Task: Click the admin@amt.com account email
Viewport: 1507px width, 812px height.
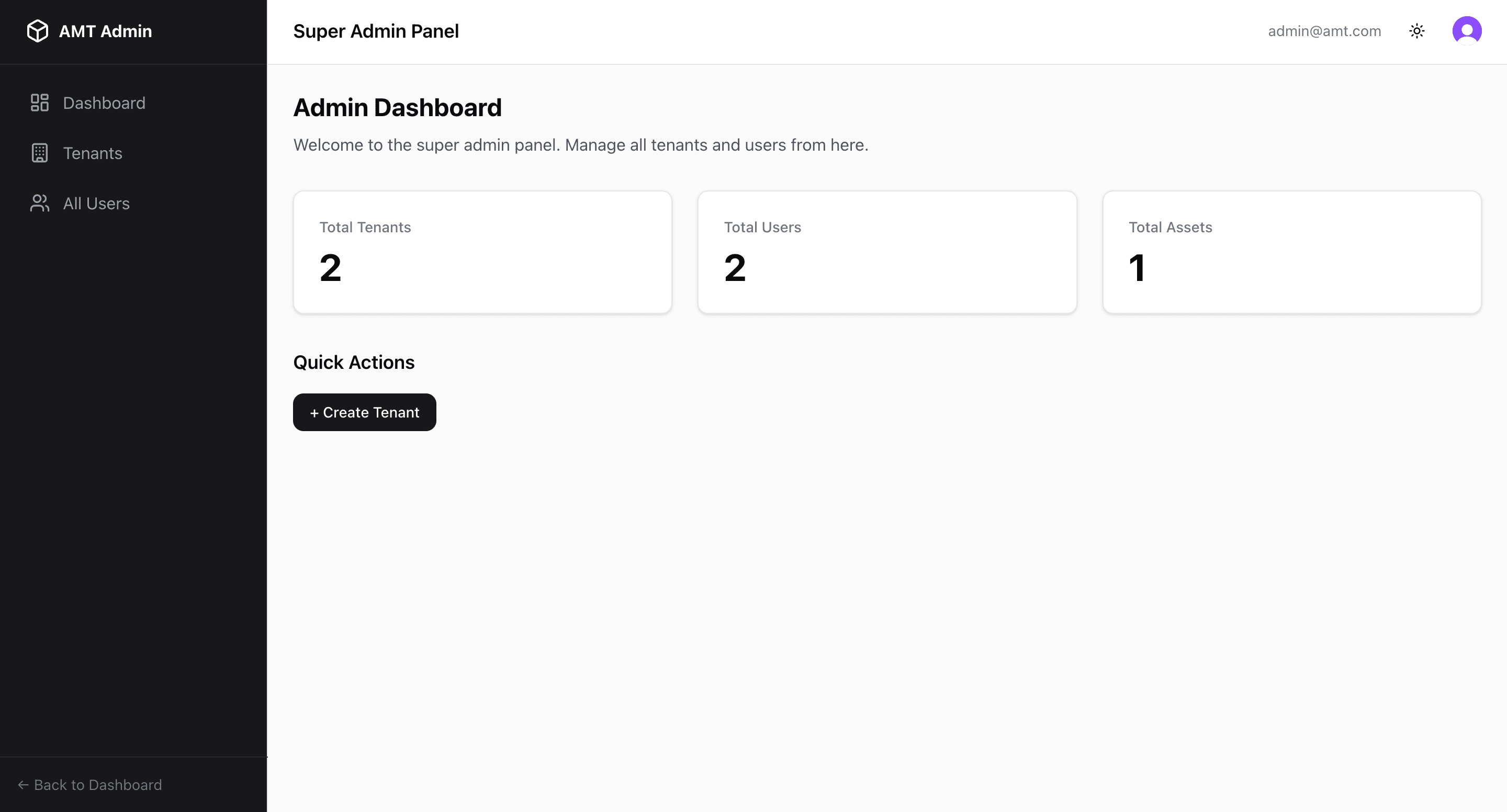Action: click(1324, 30)
